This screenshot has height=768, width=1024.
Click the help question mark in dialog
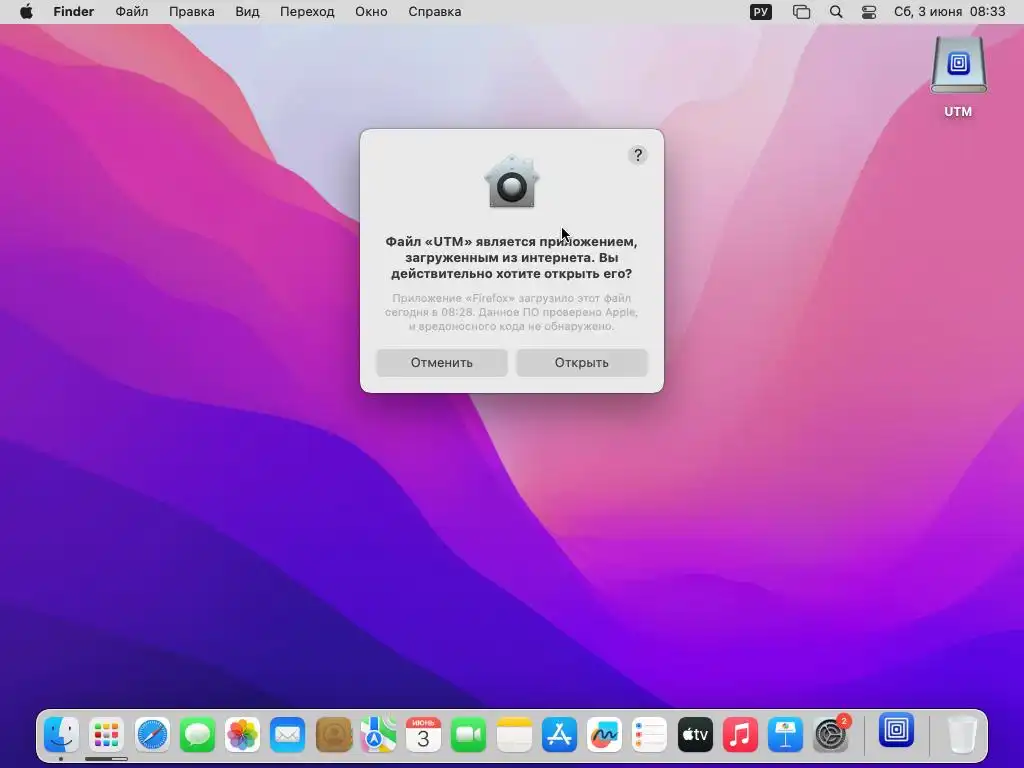(x=638, y=155)
